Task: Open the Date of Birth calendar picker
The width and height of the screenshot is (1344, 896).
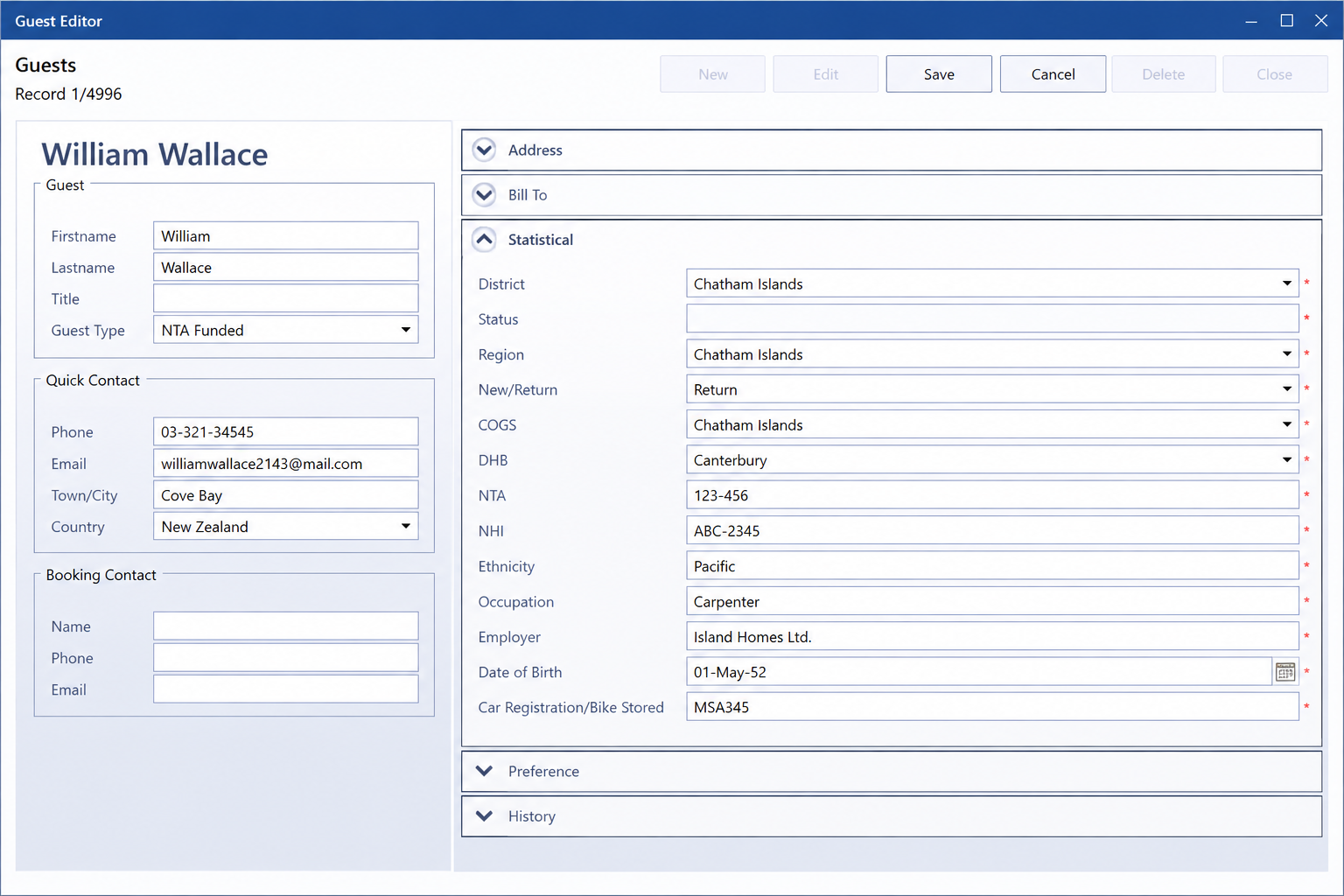Action: pos(1284,672)
